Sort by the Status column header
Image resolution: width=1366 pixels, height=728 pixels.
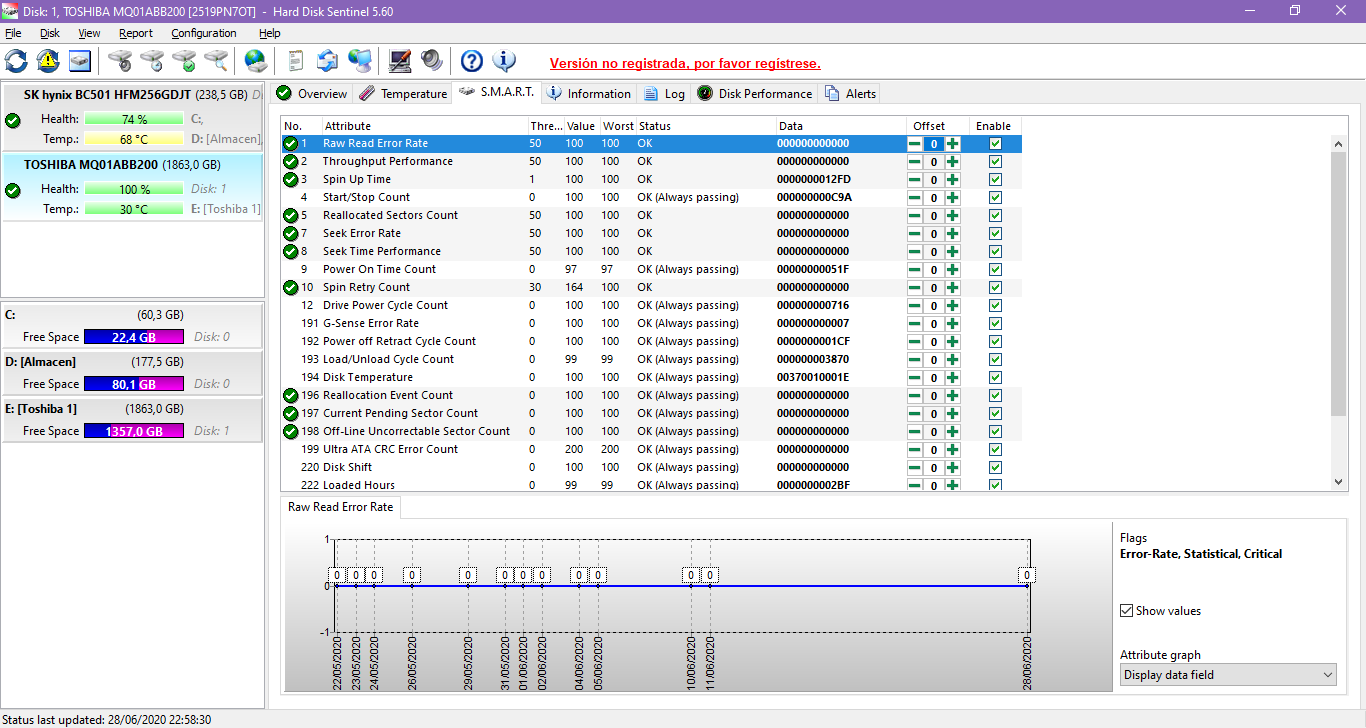706,126
